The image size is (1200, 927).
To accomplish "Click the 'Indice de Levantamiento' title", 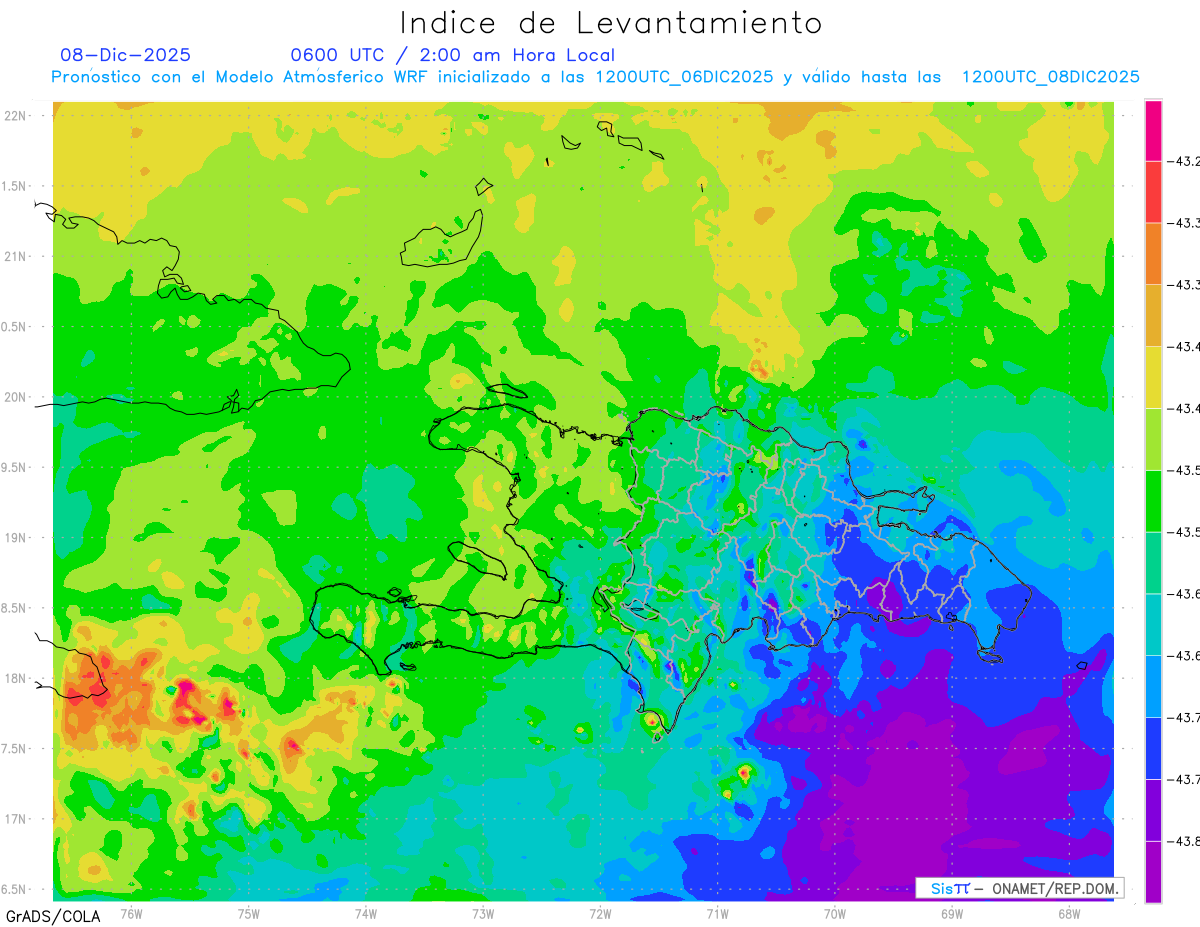I will 611,22.
